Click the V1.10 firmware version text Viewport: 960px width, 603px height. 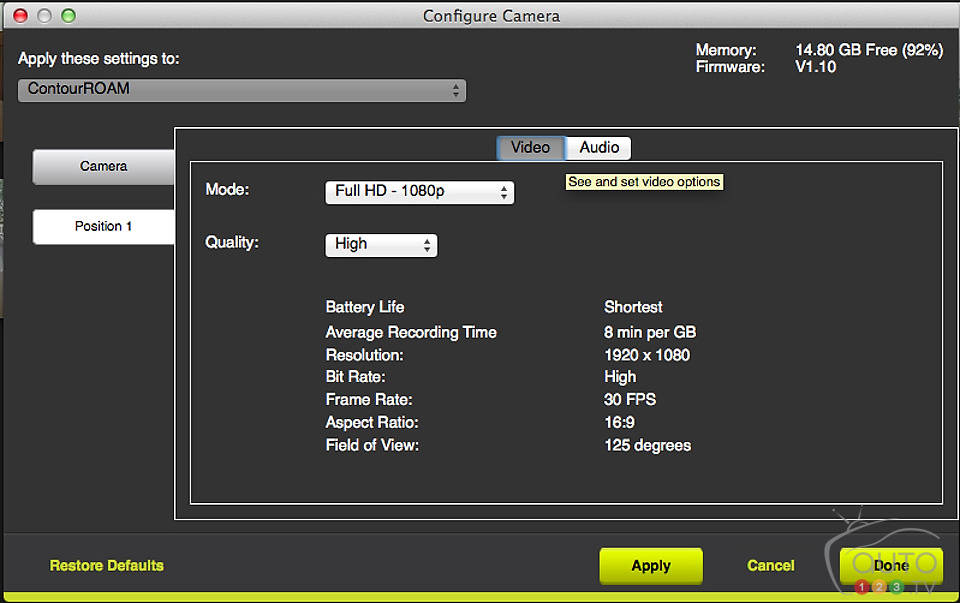[x=816, y=67]
